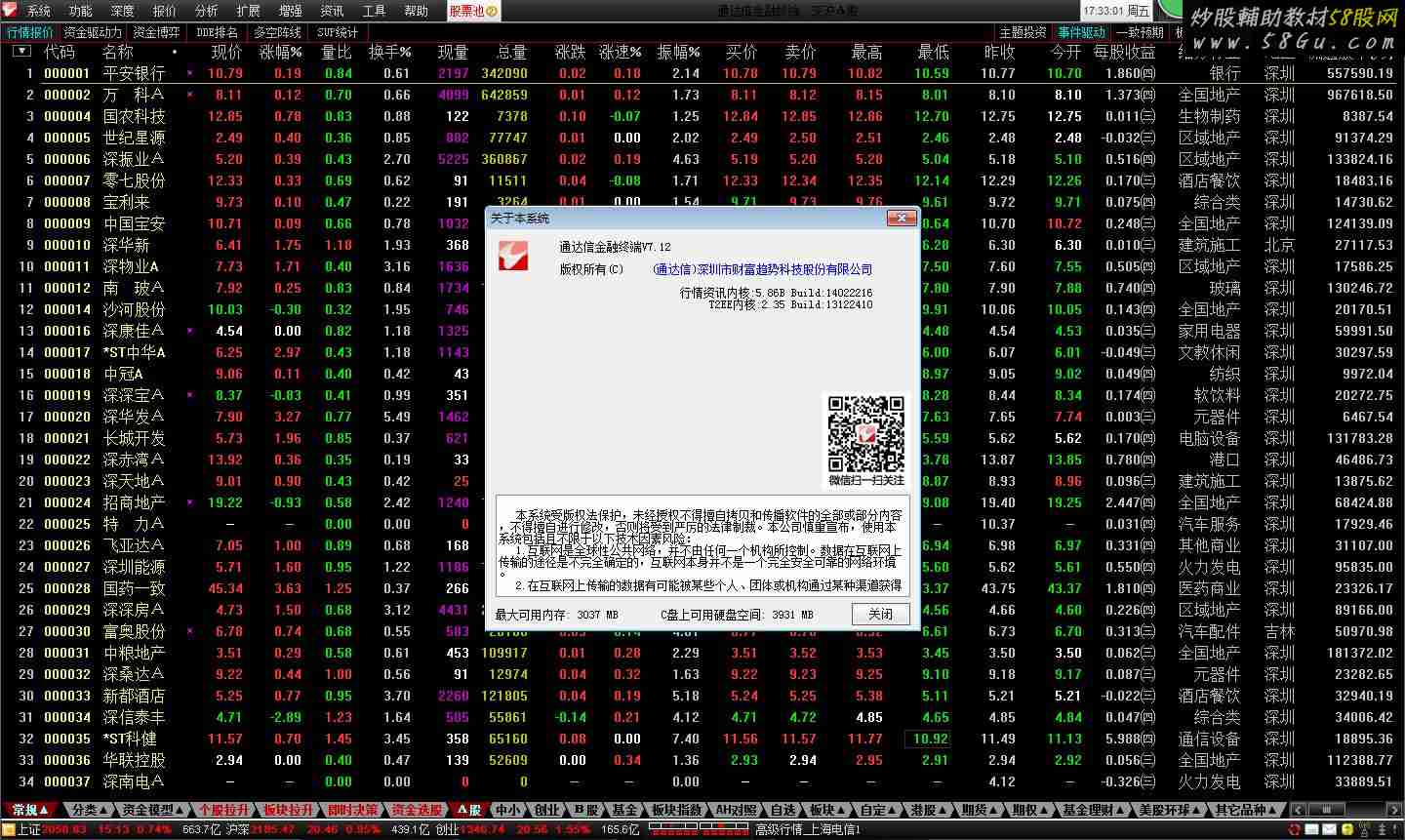Image resolution: width=1405 pixels, height=840 pixels.
Task: Click the red refresh icon in status bar
Action: click(x=1294, y=830)
